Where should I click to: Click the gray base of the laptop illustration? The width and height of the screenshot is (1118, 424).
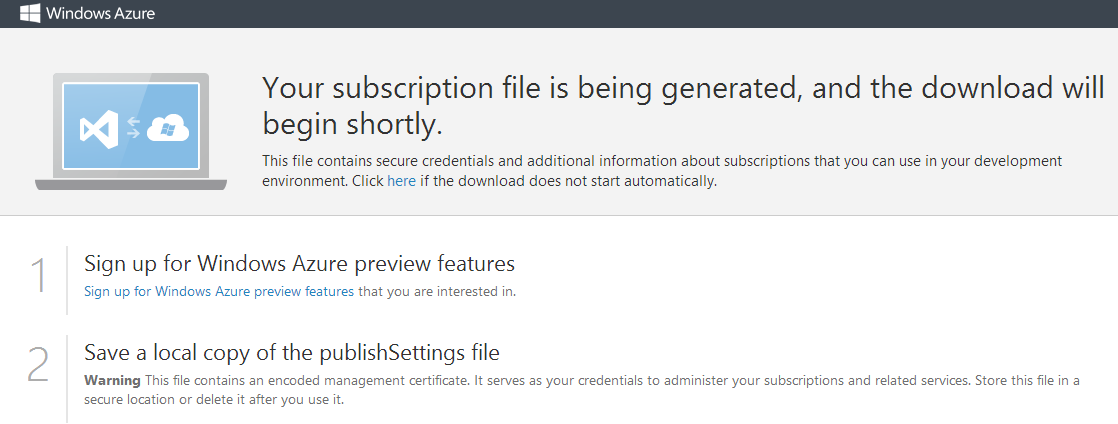[131, 184]
